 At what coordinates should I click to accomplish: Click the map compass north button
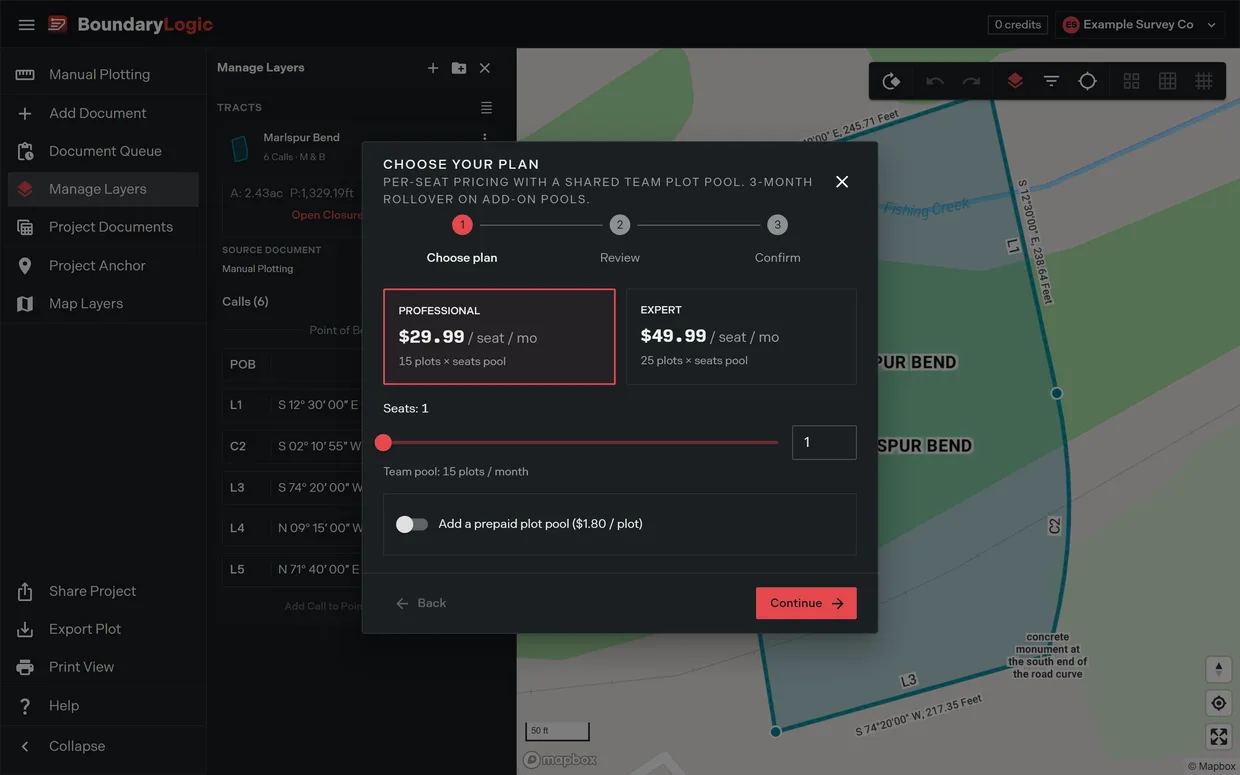1218,669
